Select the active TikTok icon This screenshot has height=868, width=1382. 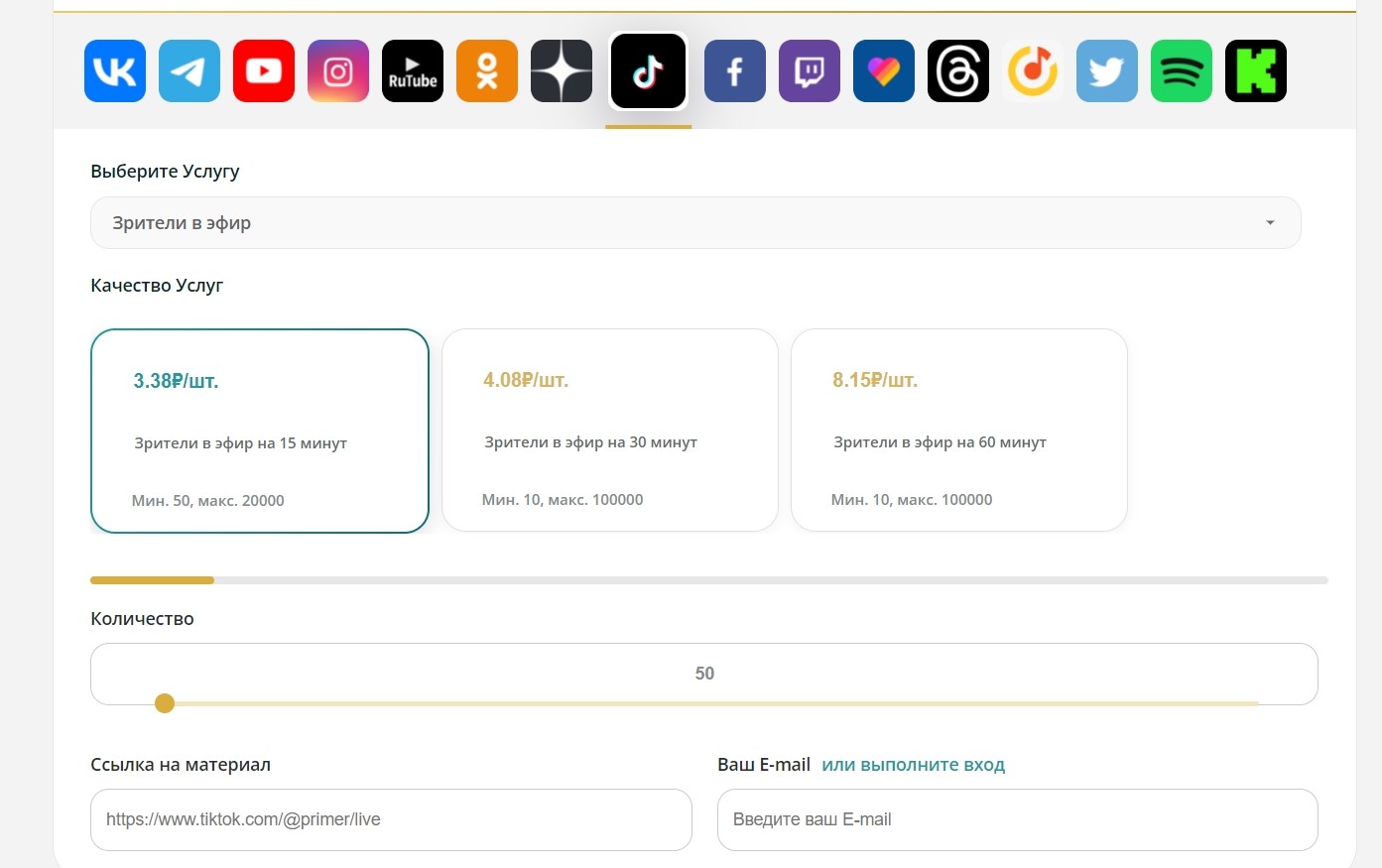pos(648,71)
